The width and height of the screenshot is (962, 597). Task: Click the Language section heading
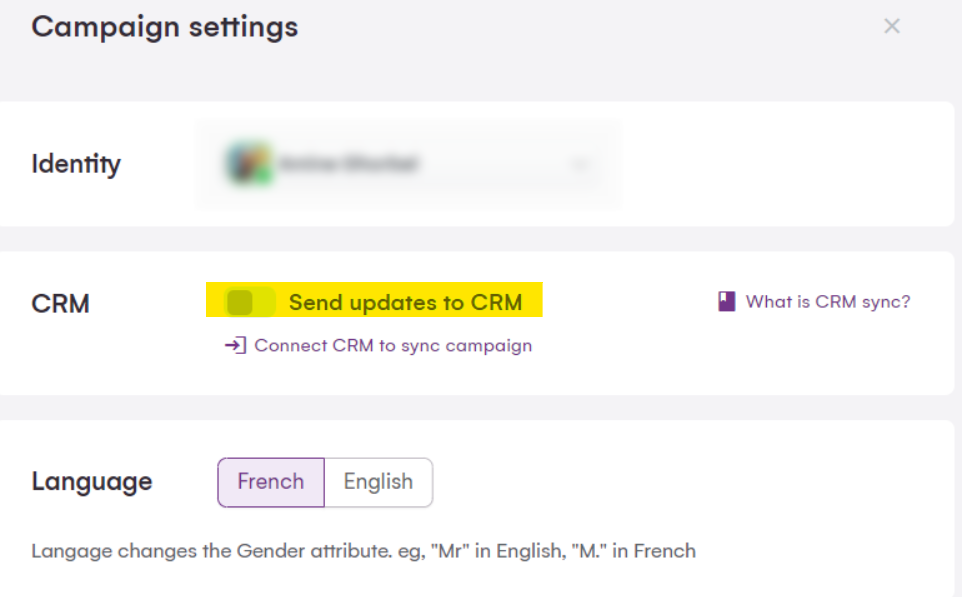[92, 481]
